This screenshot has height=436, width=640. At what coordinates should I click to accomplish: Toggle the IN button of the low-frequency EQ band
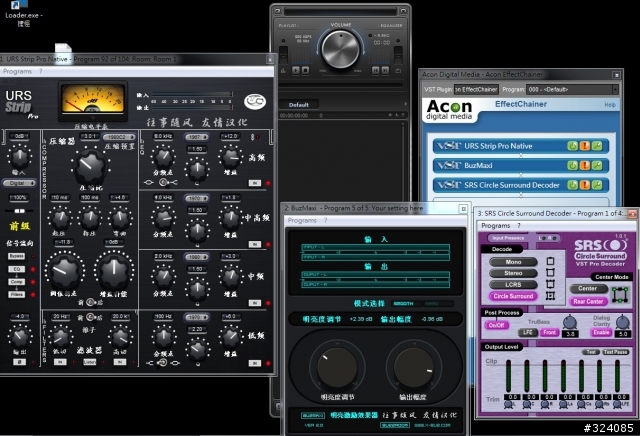point(255,363)
